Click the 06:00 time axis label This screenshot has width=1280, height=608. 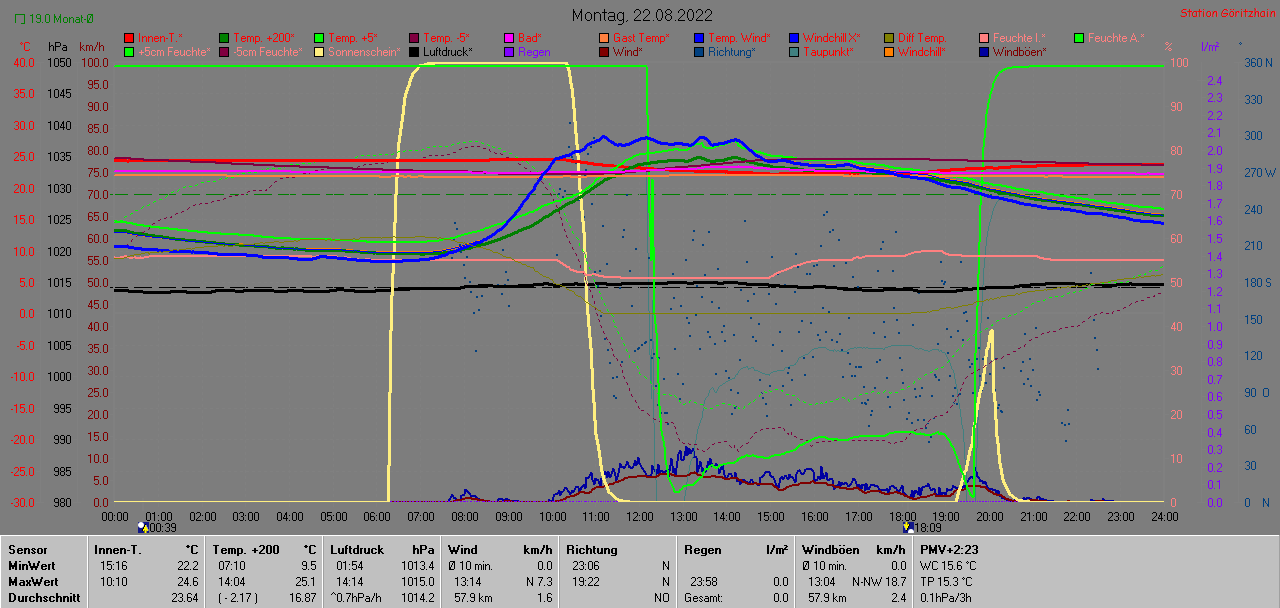[x=377, y=516]
